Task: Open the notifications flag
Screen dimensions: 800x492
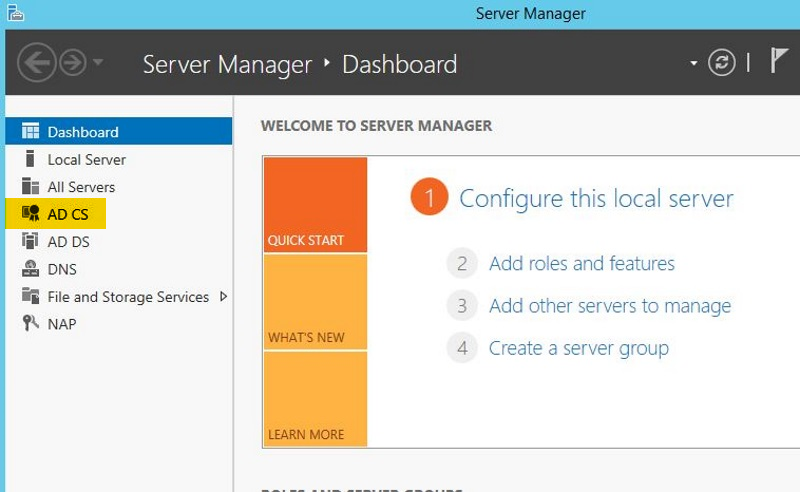Action: point(780,62)
